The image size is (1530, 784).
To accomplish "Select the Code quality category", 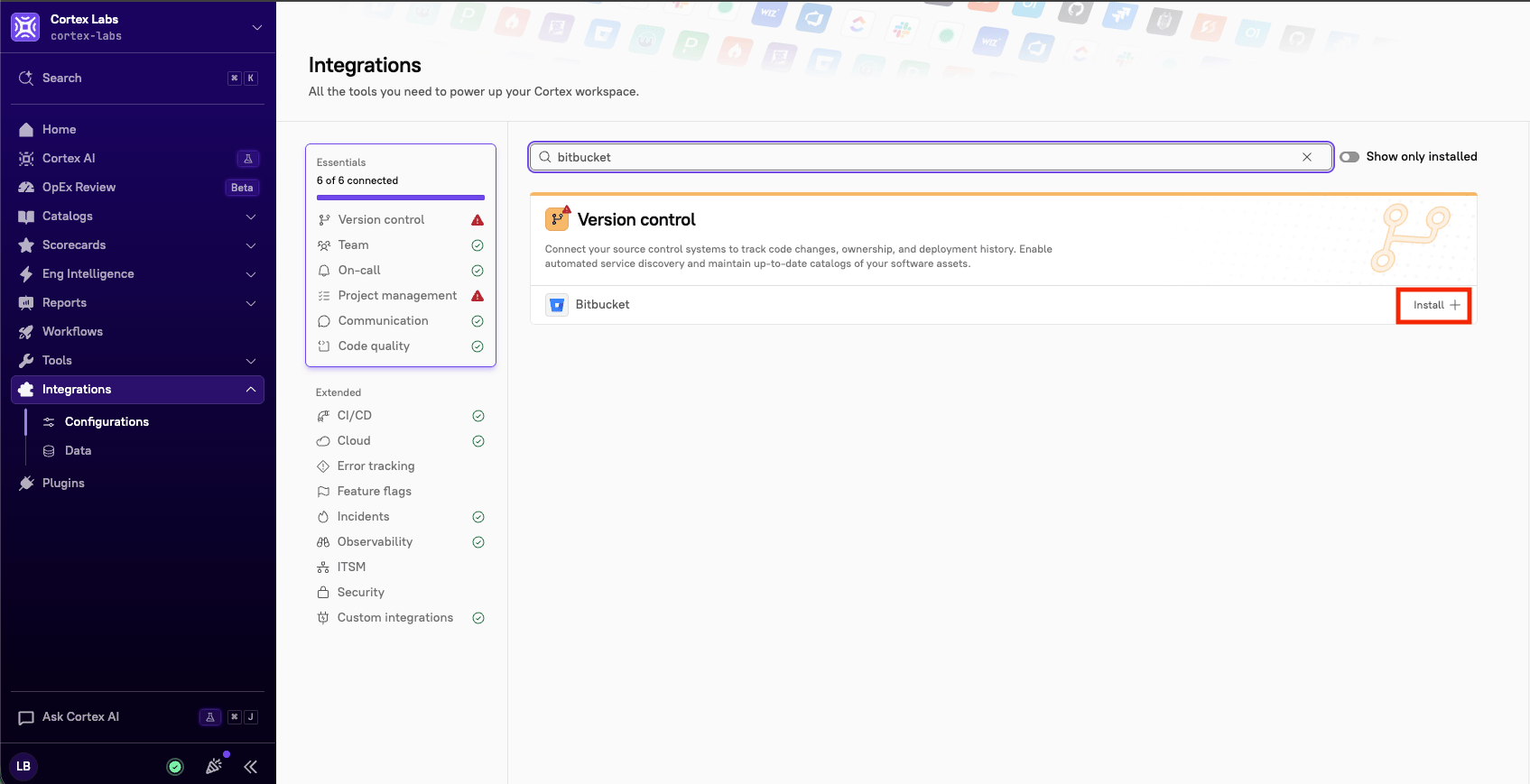I will [x=401, y=346].
